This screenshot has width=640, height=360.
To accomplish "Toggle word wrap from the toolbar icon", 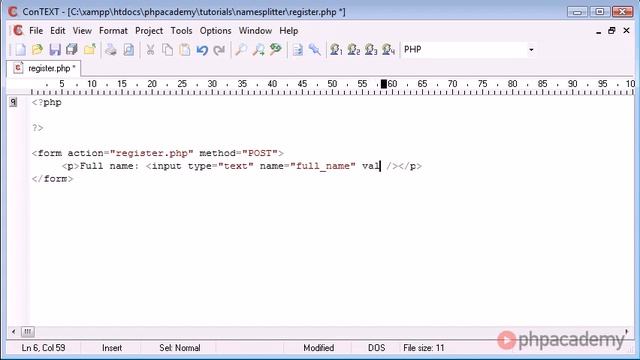I will pos(298,50).
